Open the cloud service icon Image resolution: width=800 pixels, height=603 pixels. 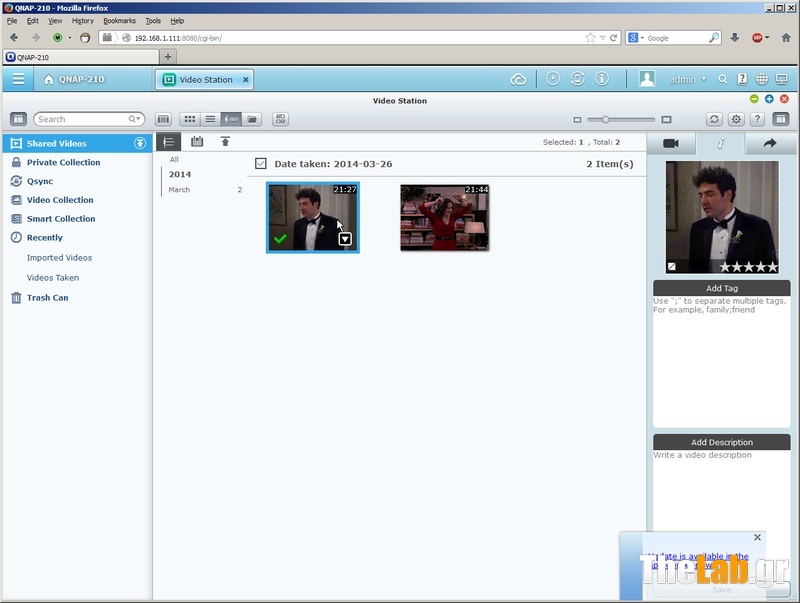(518, 79)
